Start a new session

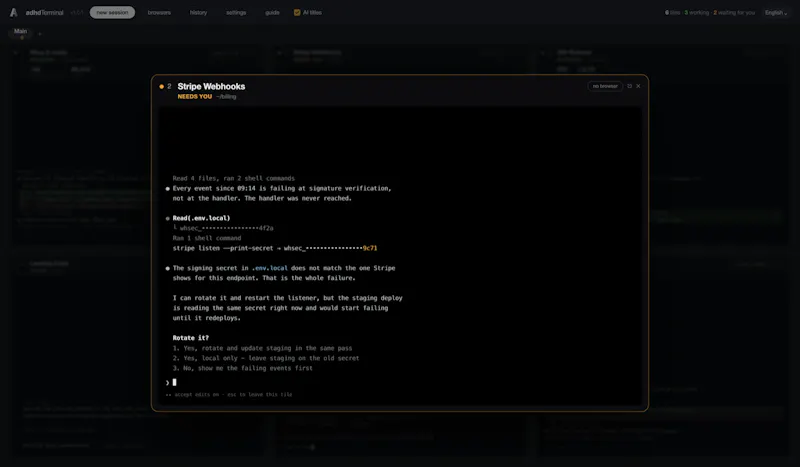pyautogui.click(x=112, y=12)
